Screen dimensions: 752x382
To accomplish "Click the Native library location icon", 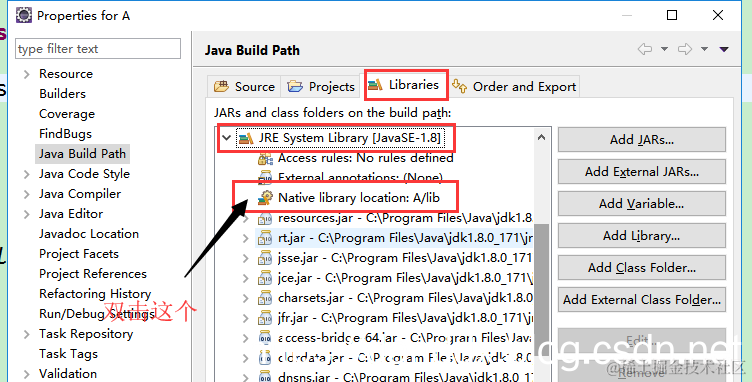I will pos(265,197).
